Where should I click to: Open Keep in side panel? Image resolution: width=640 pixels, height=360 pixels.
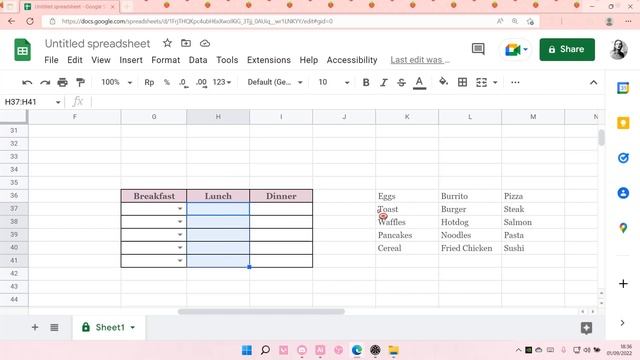coord(623,123)
